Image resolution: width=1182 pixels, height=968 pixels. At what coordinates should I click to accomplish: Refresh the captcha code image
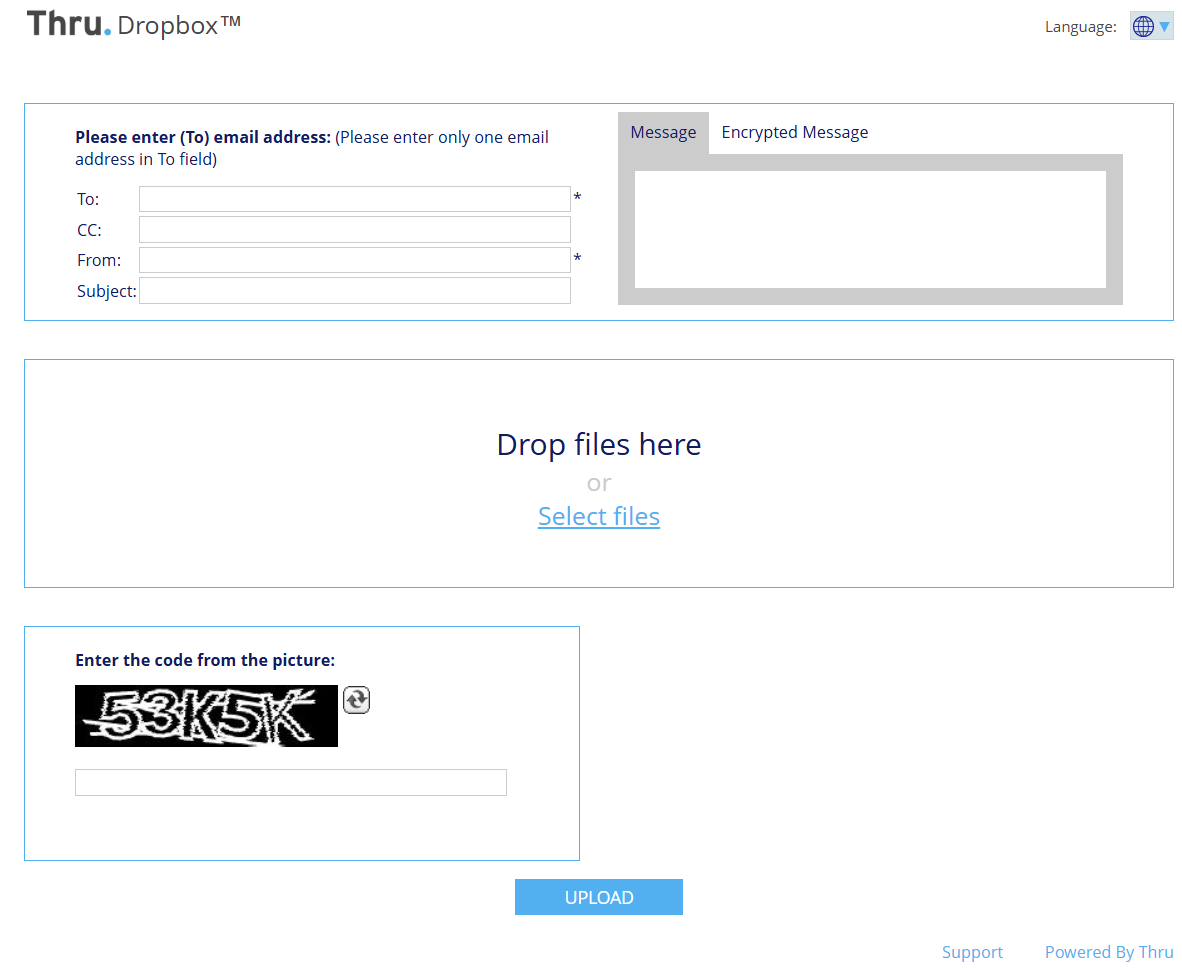(x=356, y=700)
